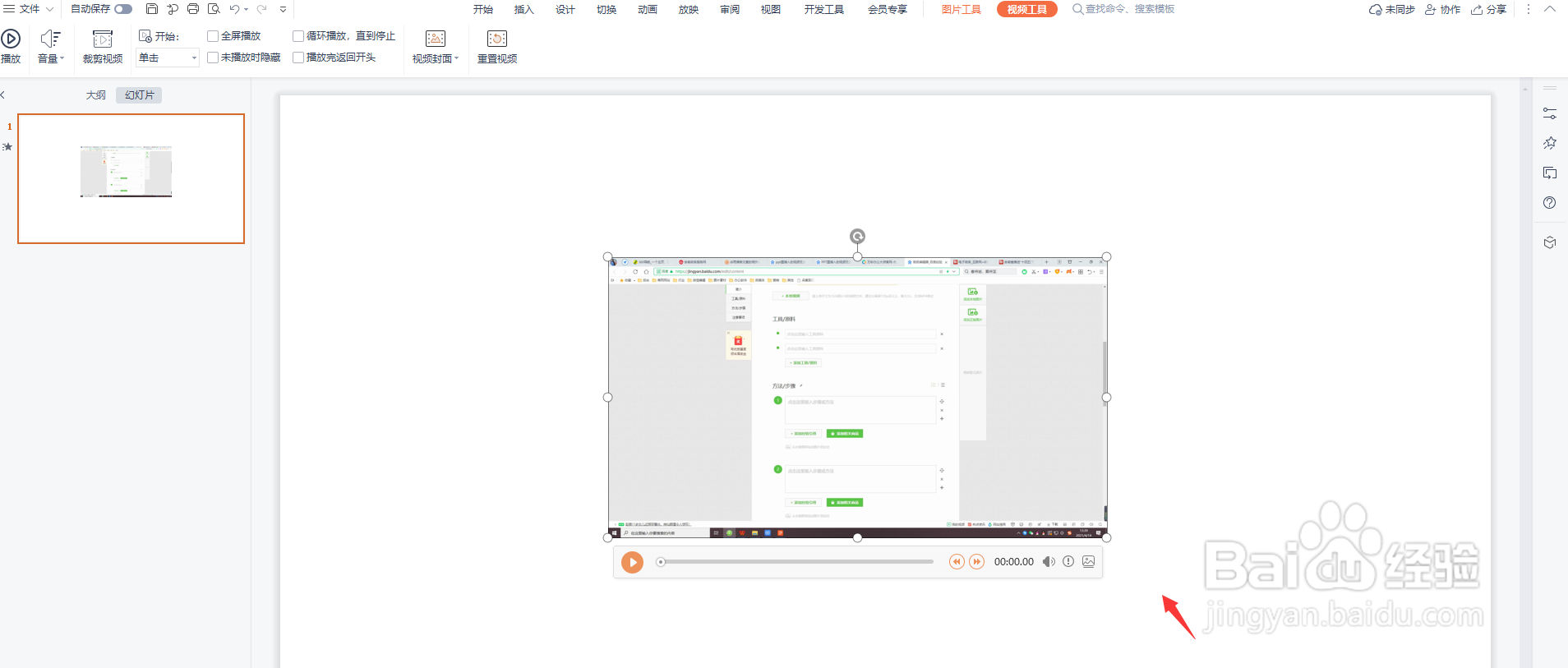Switch to the 图片工具 tab

point(962,9)
